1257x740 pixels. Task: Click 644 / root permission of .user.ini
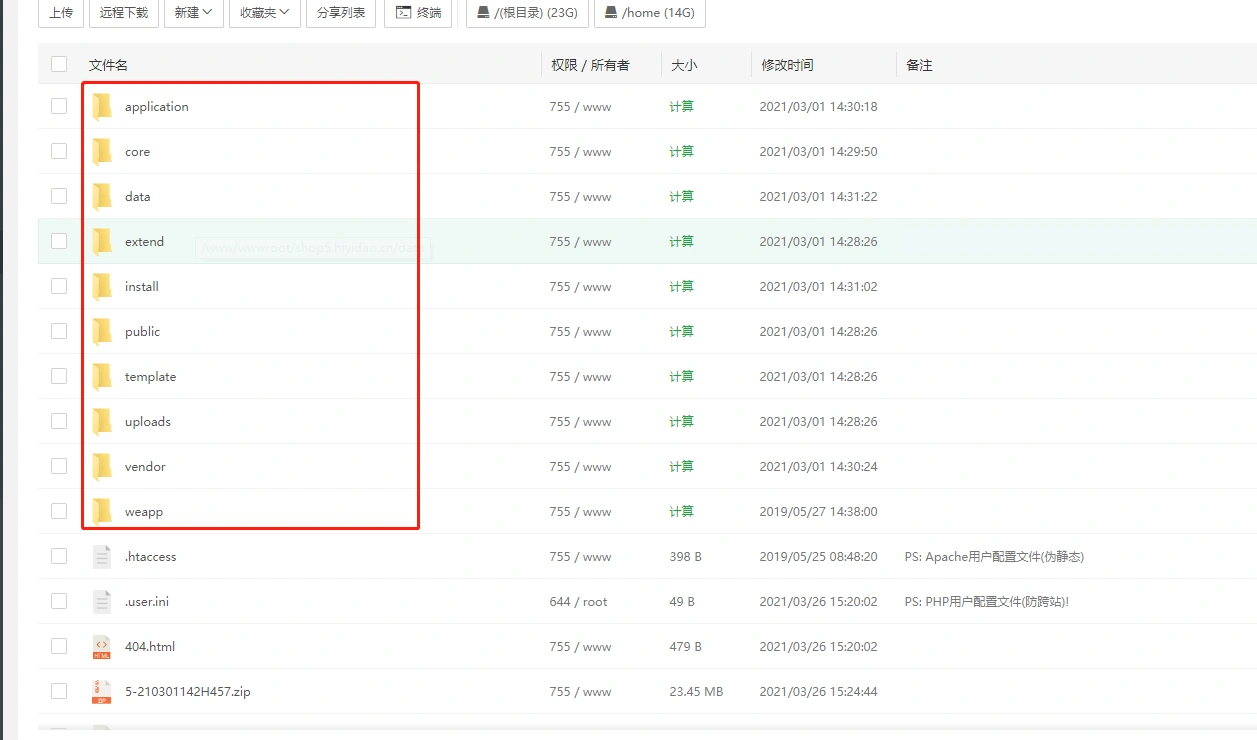click(578, 601)
